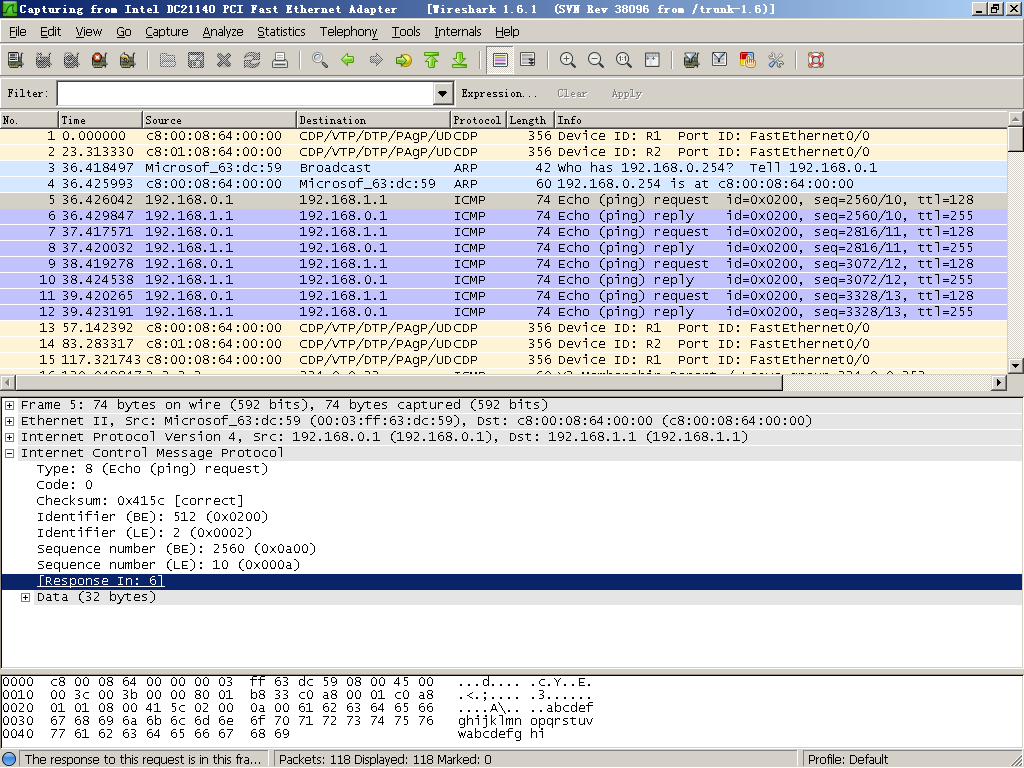Open the list of capture interfaces
The height and width of the screenshot is (768, 1024).
point(16,61)
